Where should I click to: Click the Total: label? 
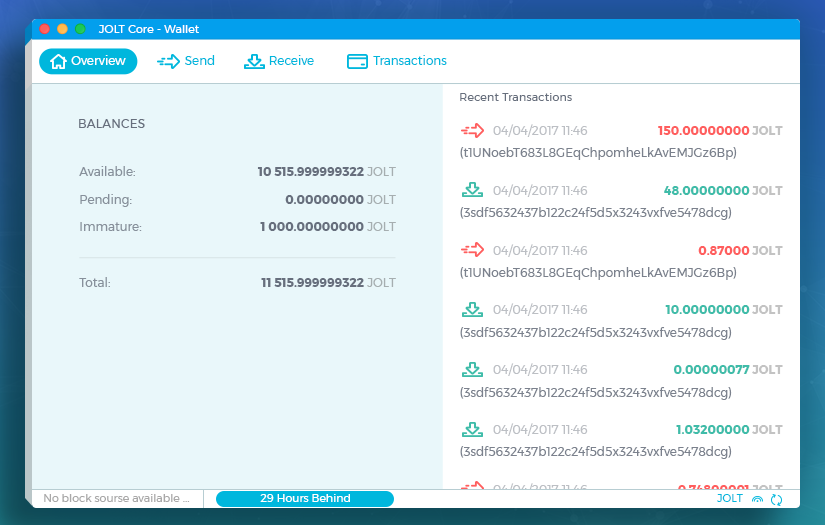point(95,282)
